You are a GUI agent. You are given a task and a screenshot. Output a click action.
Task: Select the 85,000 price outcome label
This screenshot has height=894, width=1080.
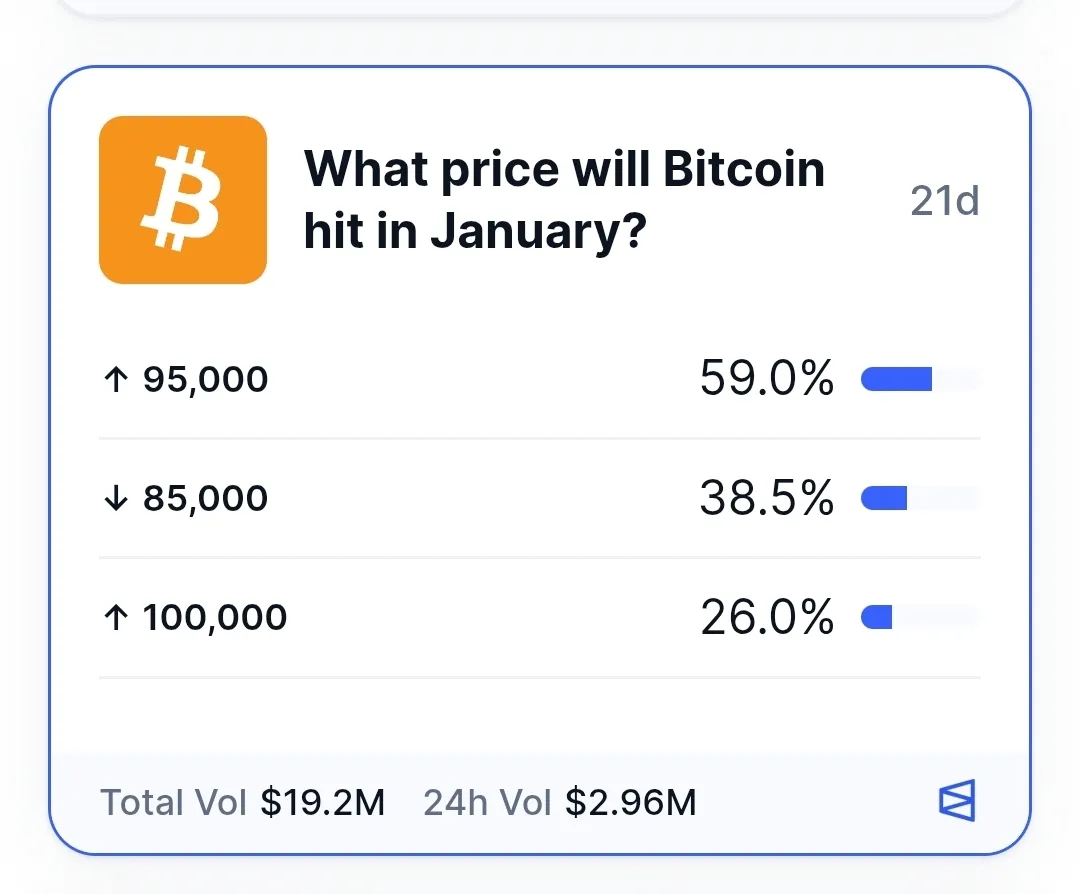(205, 498)
